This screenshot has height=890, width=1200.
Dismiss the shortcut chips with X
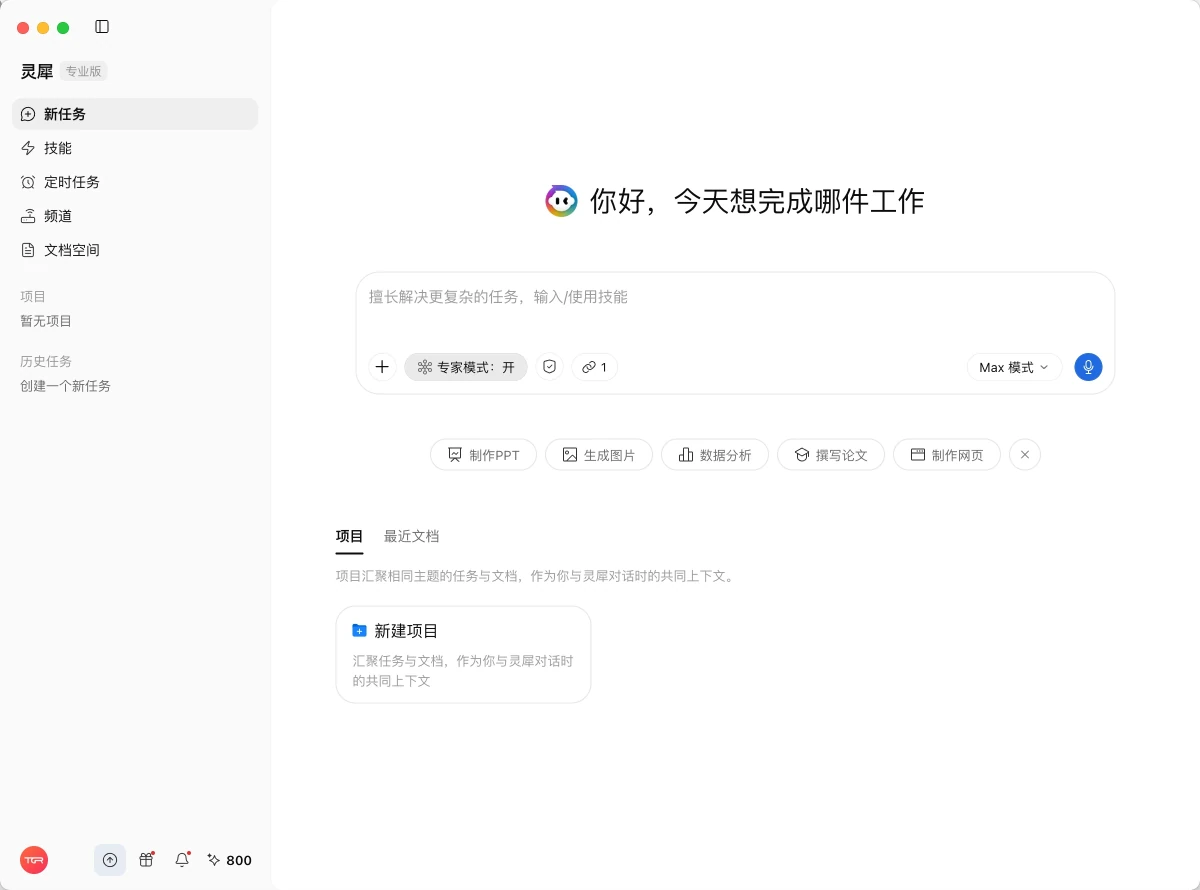(x=1025, y=455)
